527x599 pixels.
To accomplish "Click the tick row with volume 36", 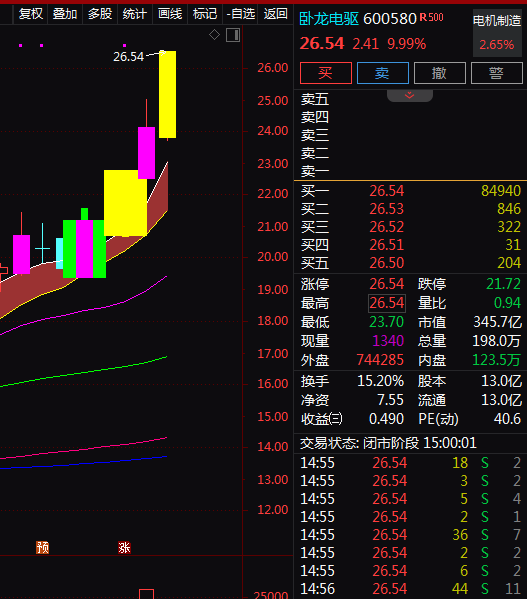I will [410, 534].
